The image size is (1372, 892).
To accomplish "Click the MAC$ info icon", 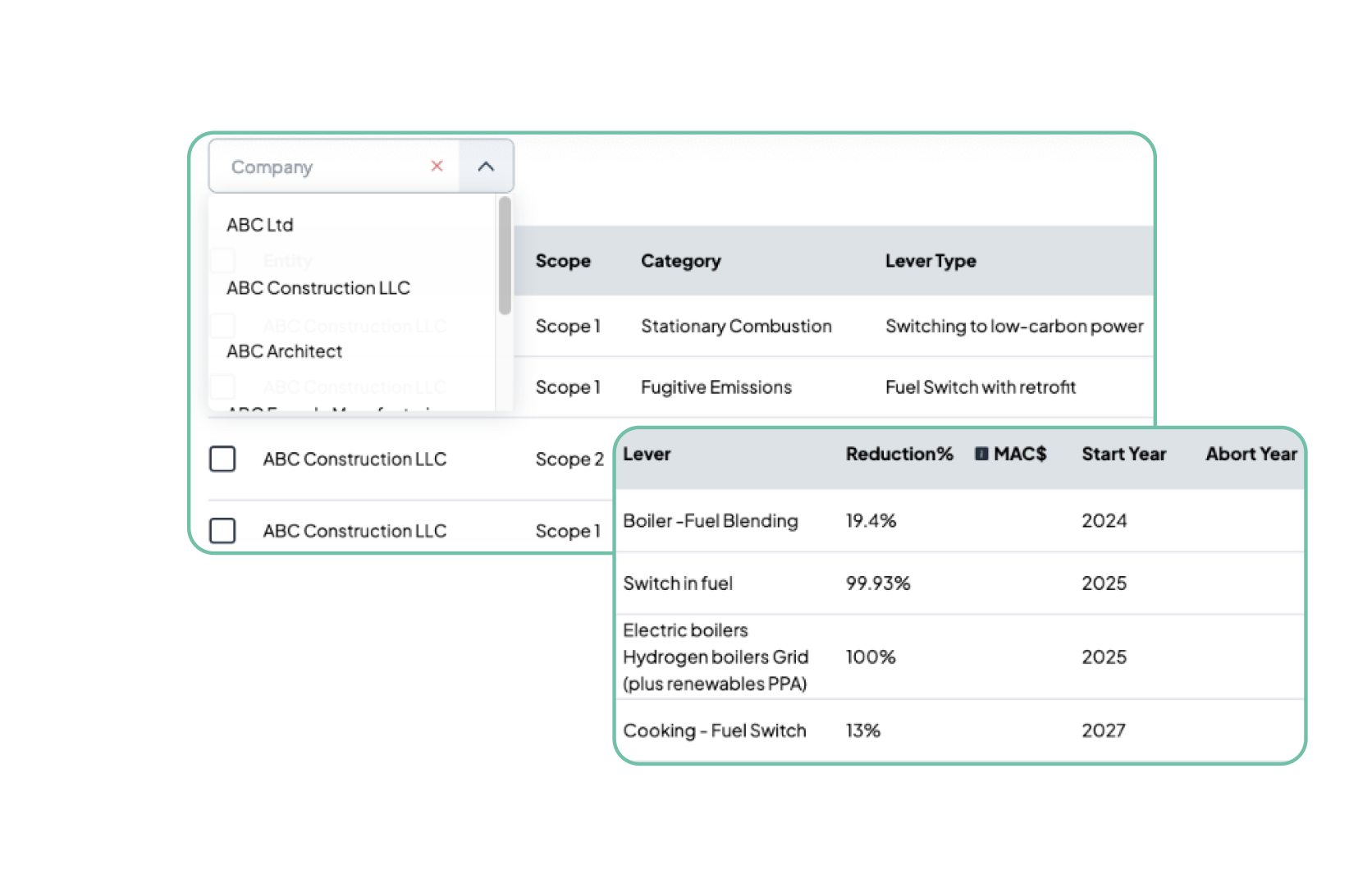I will pyautogui.click(x=981, y=454).
